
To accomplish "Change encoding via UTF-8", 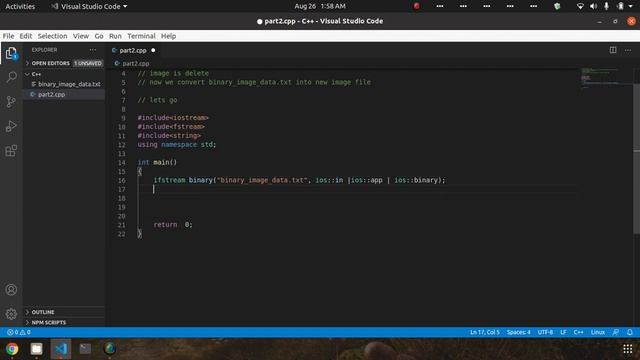I will point(545,332).
